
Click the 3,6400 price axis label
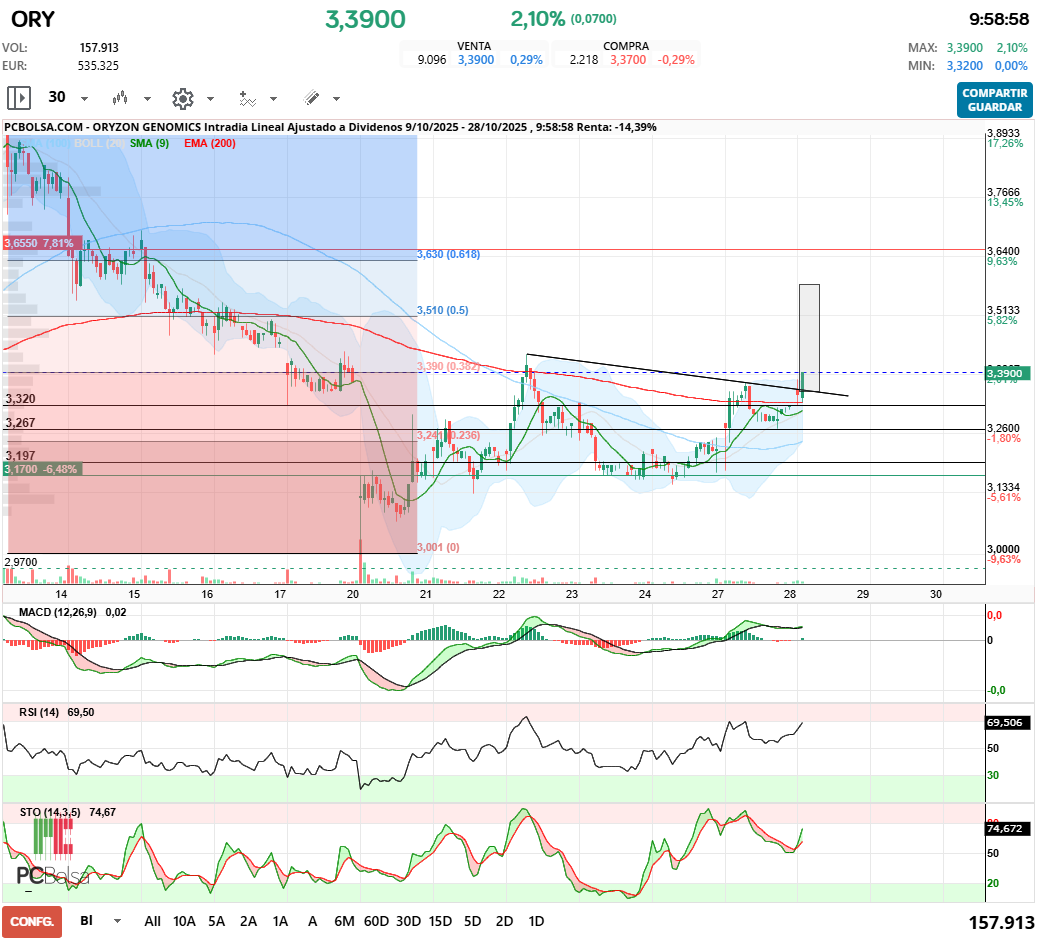(x=1003, y=251)
